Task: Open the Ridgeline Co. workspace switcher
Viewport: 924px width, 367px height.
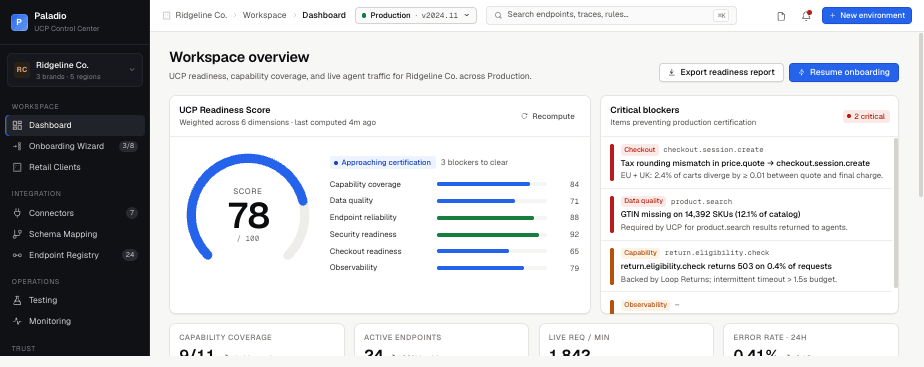Action: coord(75,70)
